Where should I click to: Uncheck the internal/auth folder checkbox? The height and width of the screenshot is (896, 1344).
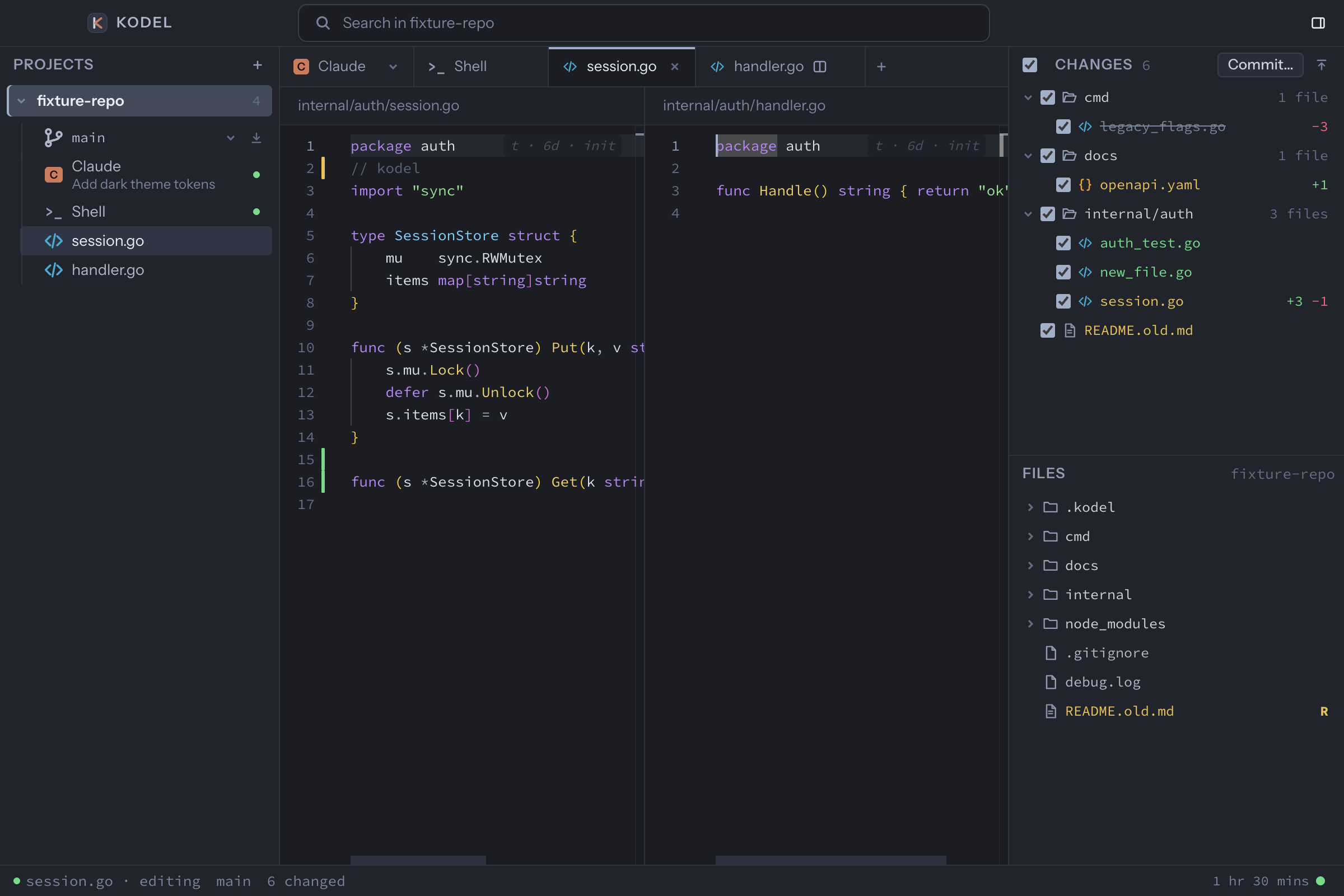pos(1047,214)
